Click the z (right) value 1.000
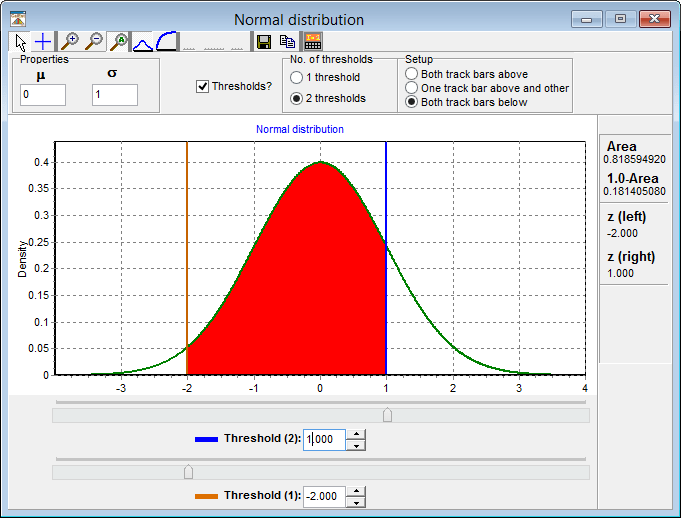682x518 pixels. 621,273
